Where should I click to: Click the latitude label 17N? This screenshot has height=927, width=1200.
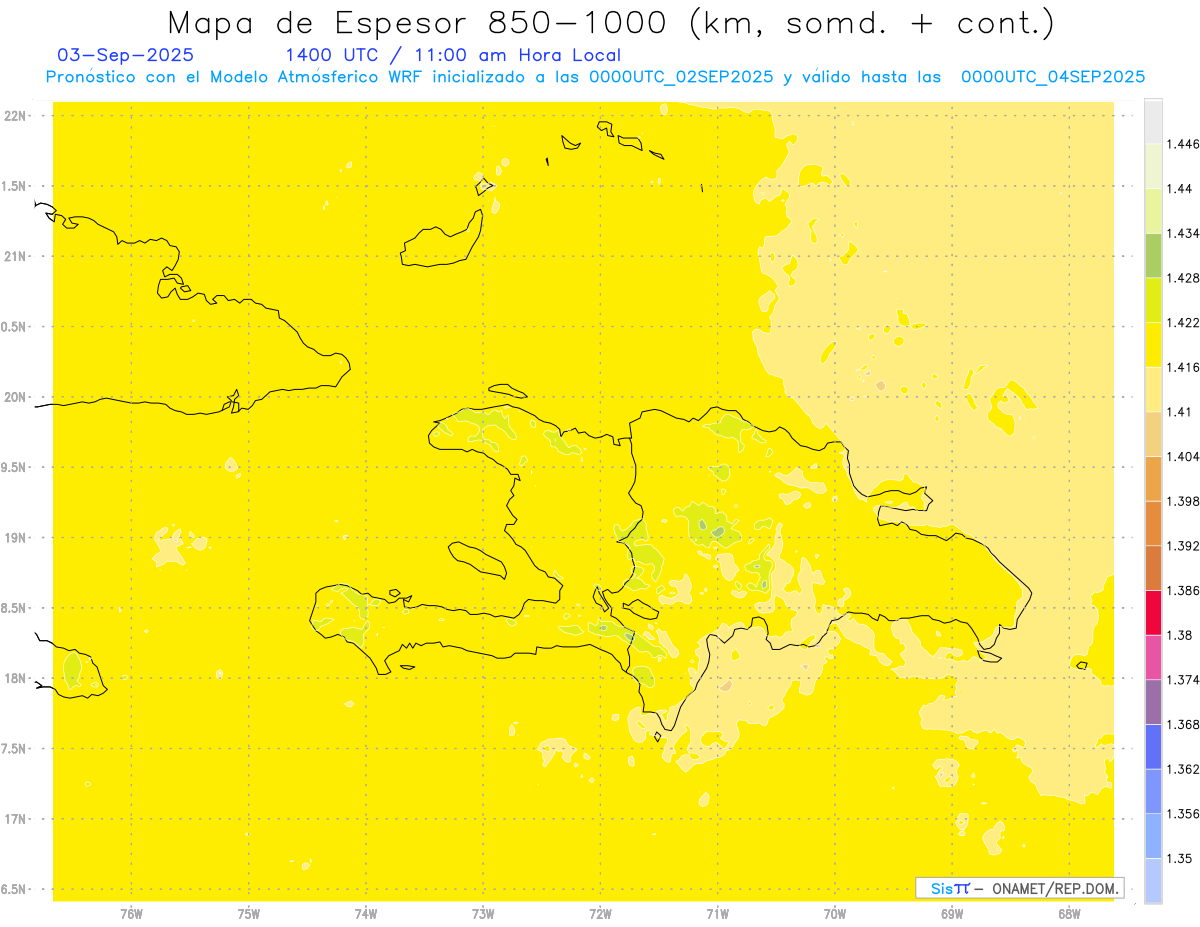click(15, 819)
